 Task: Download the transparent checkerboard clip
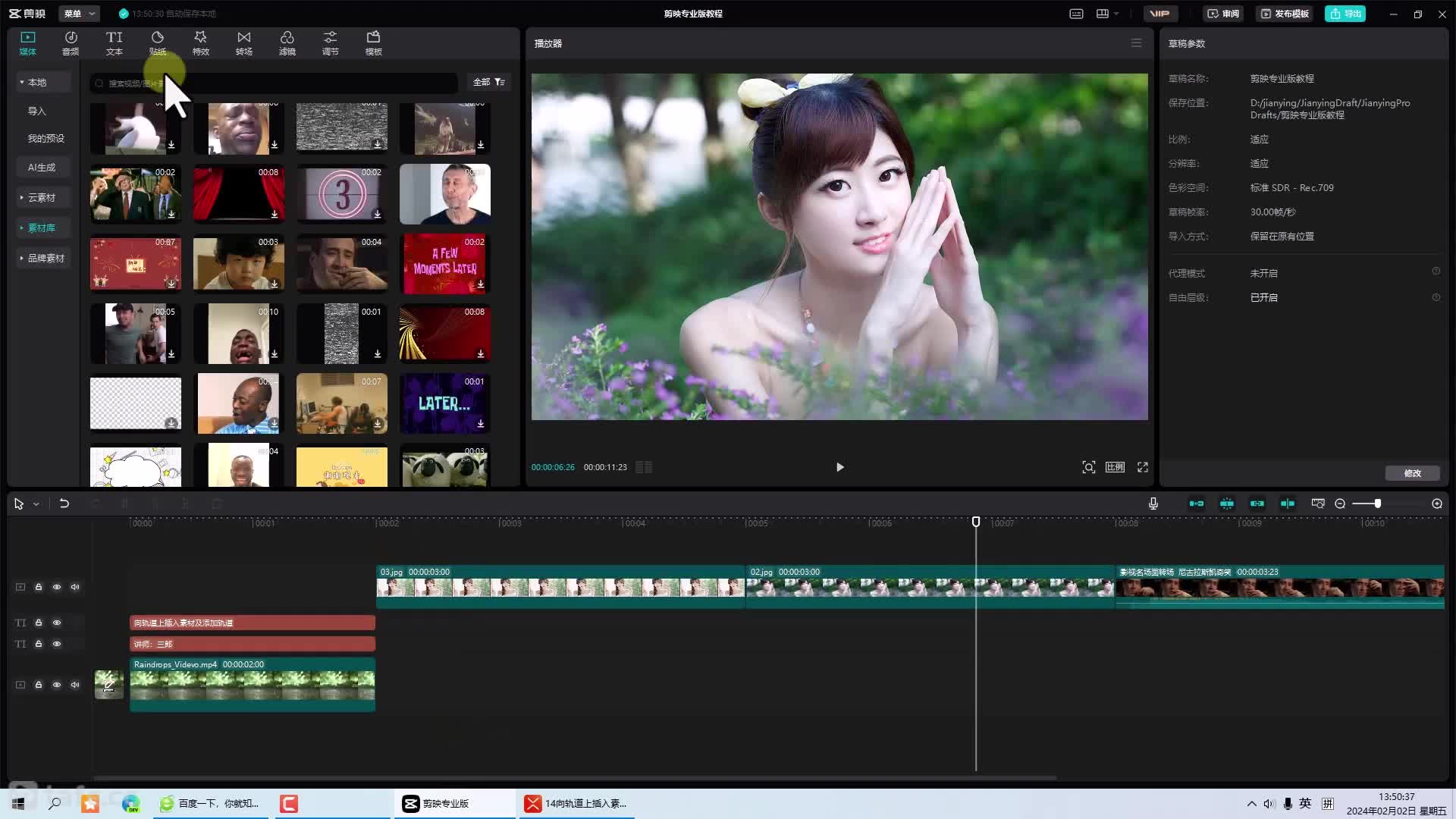point(171,423)
